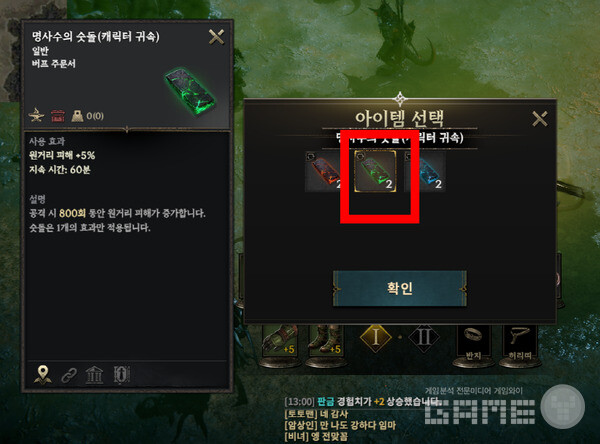
Task: Click the codex book icon
Action: click(122, 375)
